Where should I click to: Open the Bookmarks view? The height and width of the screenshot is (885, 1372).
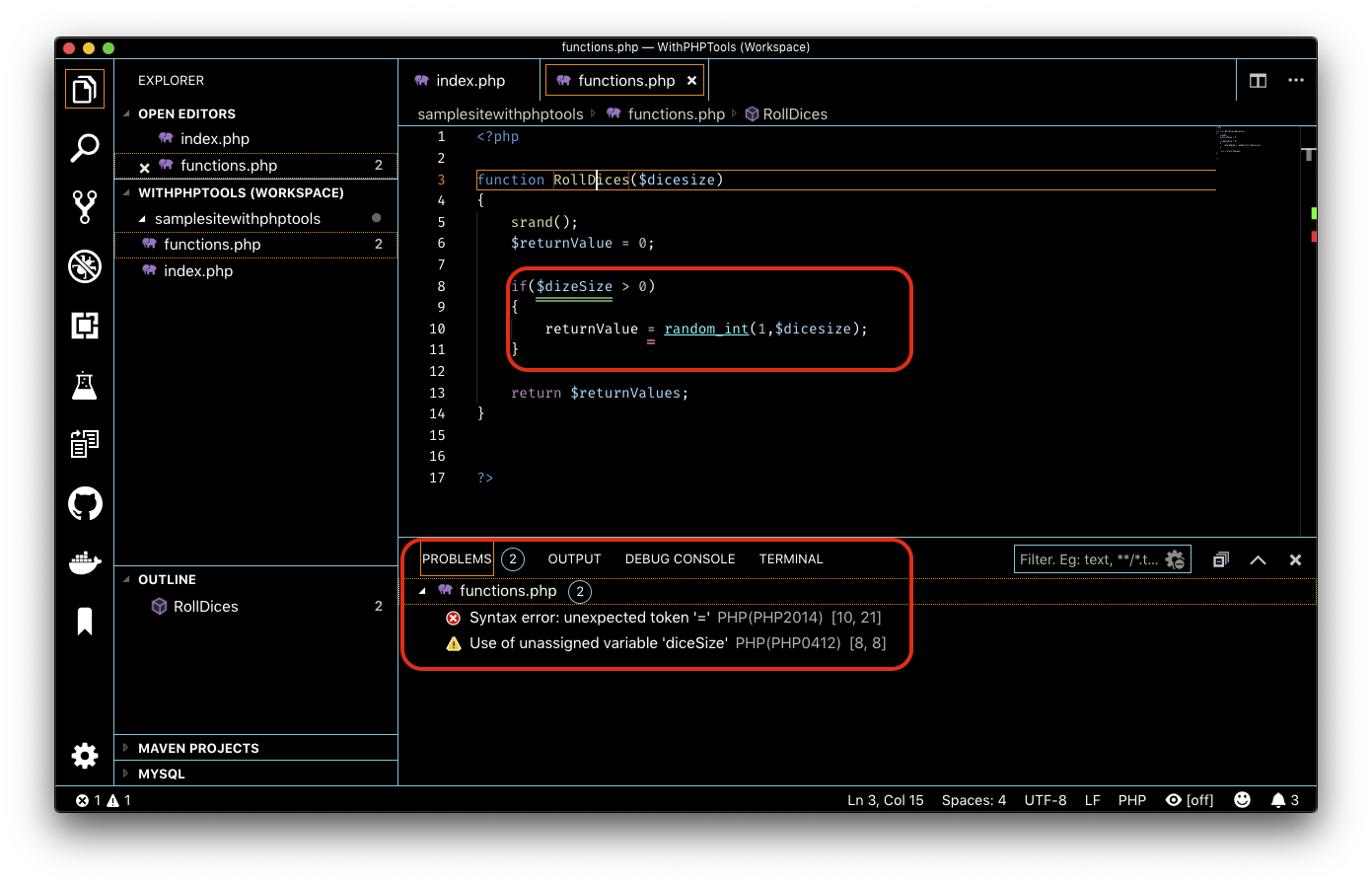click(x=85, y=621)
